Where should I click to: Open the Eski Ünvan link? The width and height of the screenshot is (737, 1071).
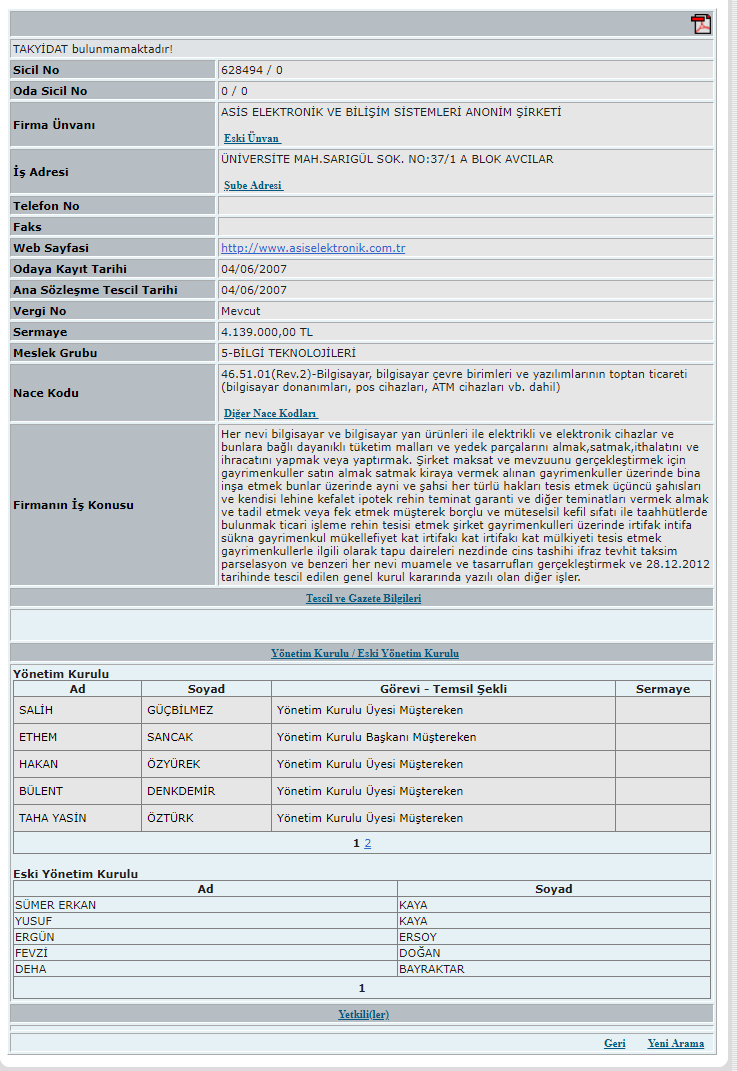pyautogui.click(x=252, y=138)
